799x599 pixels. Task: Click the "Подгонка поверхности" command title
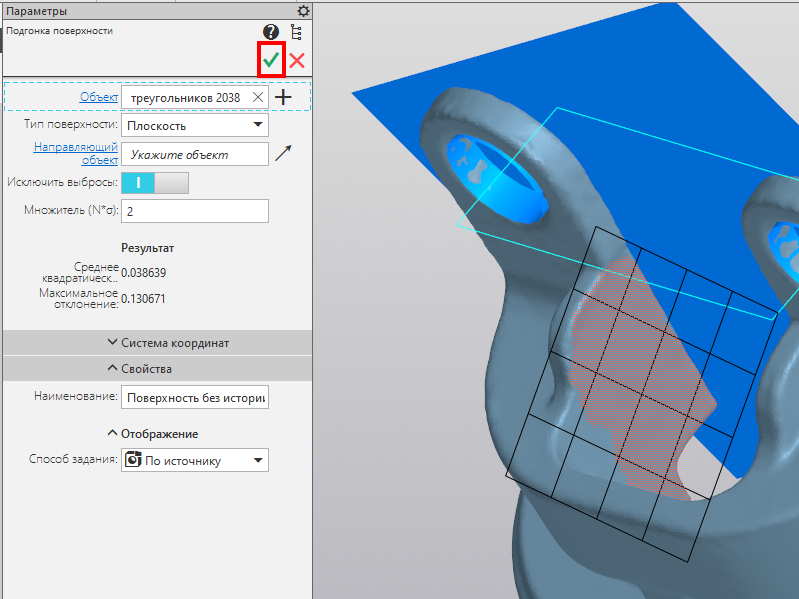click(60, 31)
